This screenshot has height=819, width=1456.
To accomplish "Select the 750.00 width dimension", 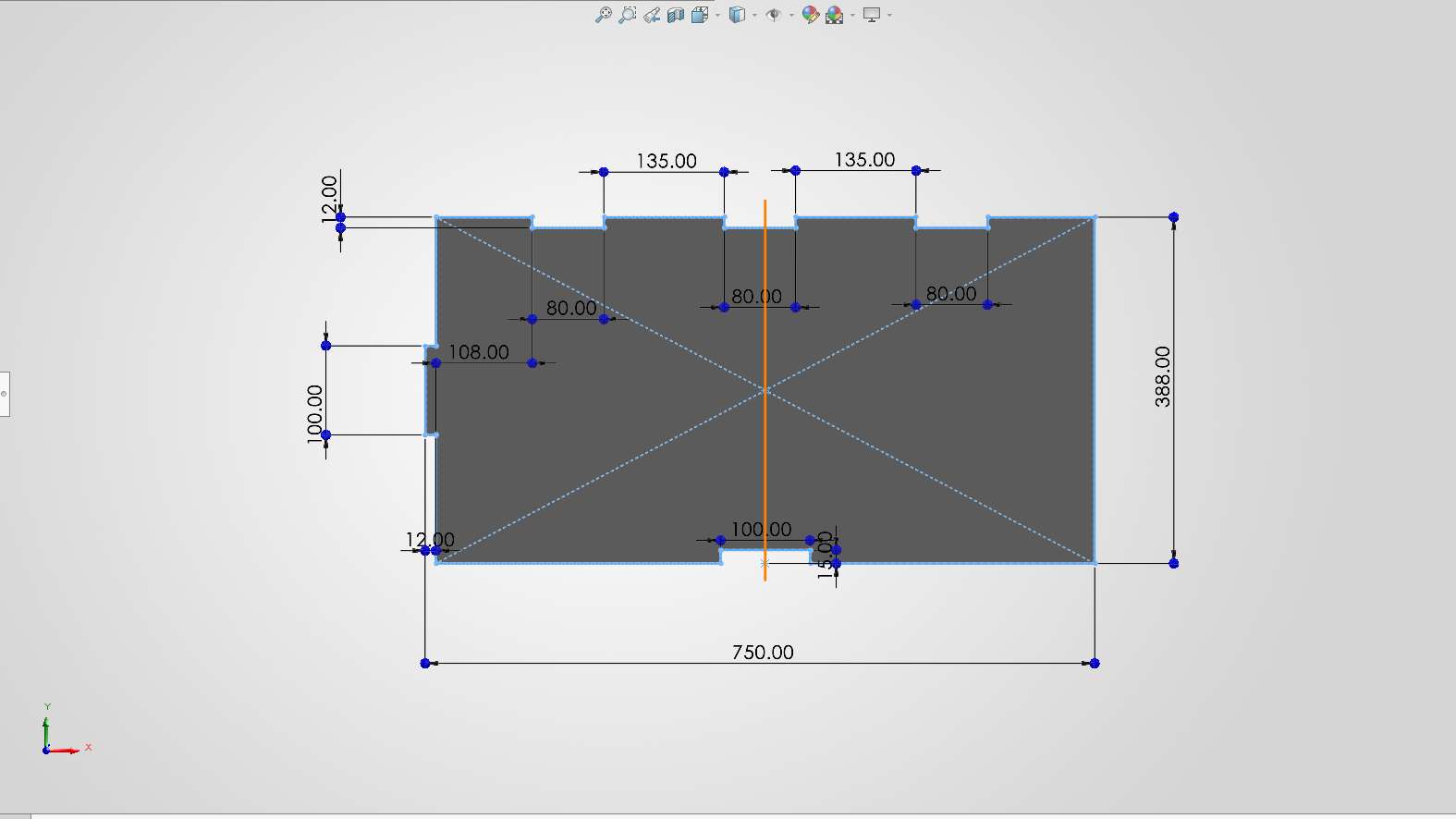I will (x=763, y=653).
